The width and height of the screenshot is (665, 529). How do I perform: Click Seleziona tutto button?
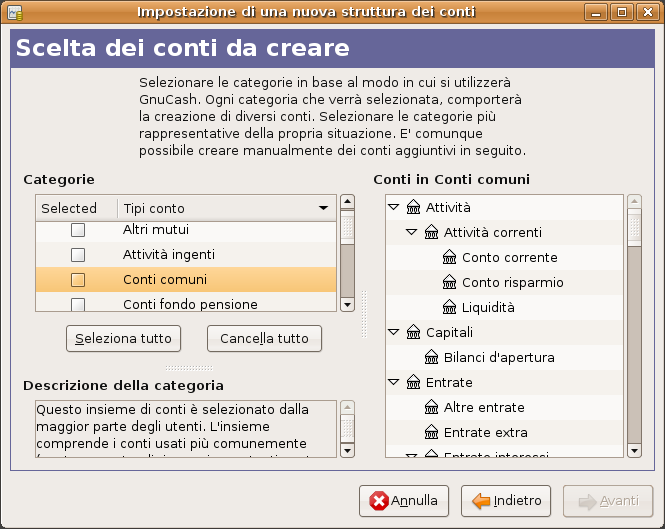click(123, 339)
